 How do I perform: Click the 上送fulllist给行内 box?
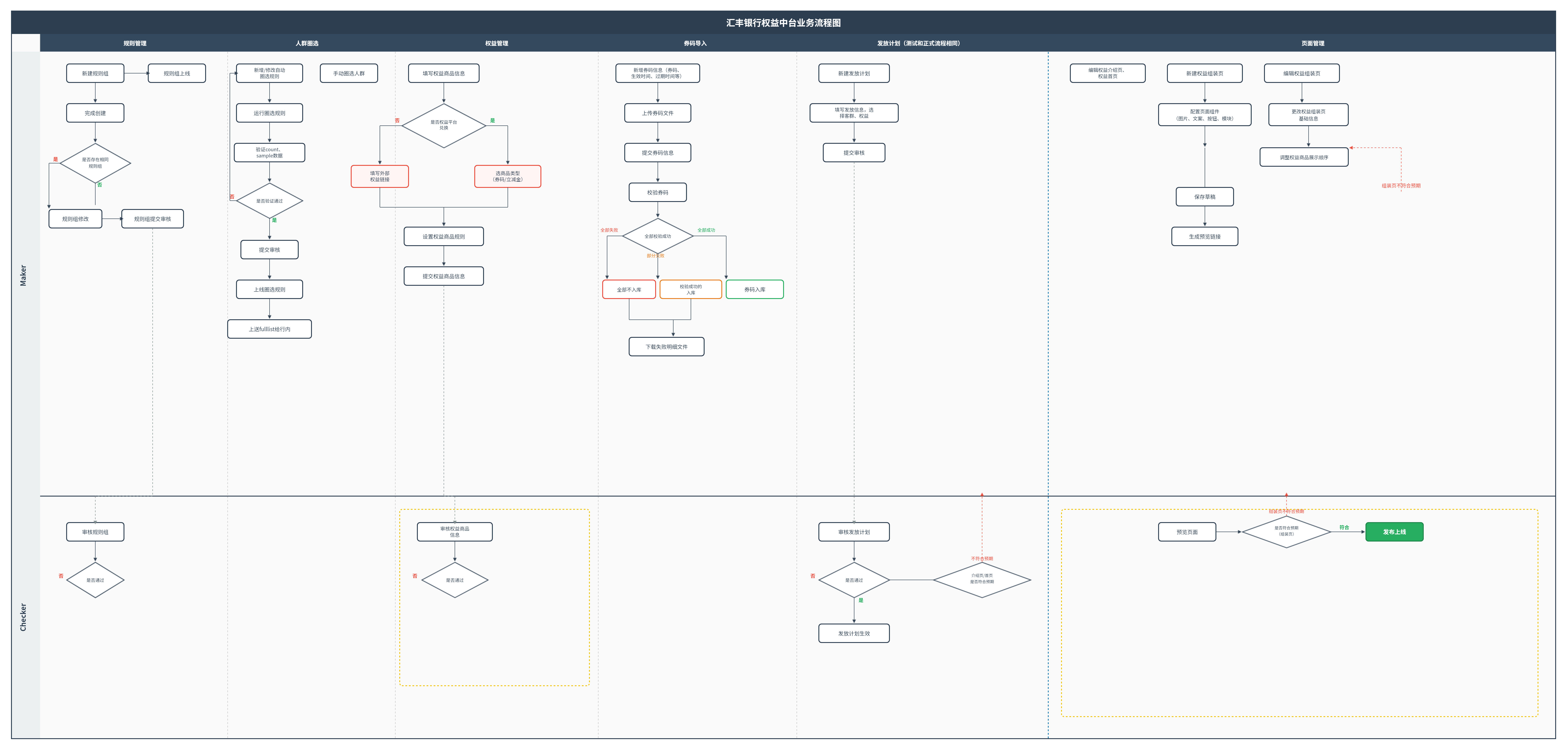(x=270, y=329)
